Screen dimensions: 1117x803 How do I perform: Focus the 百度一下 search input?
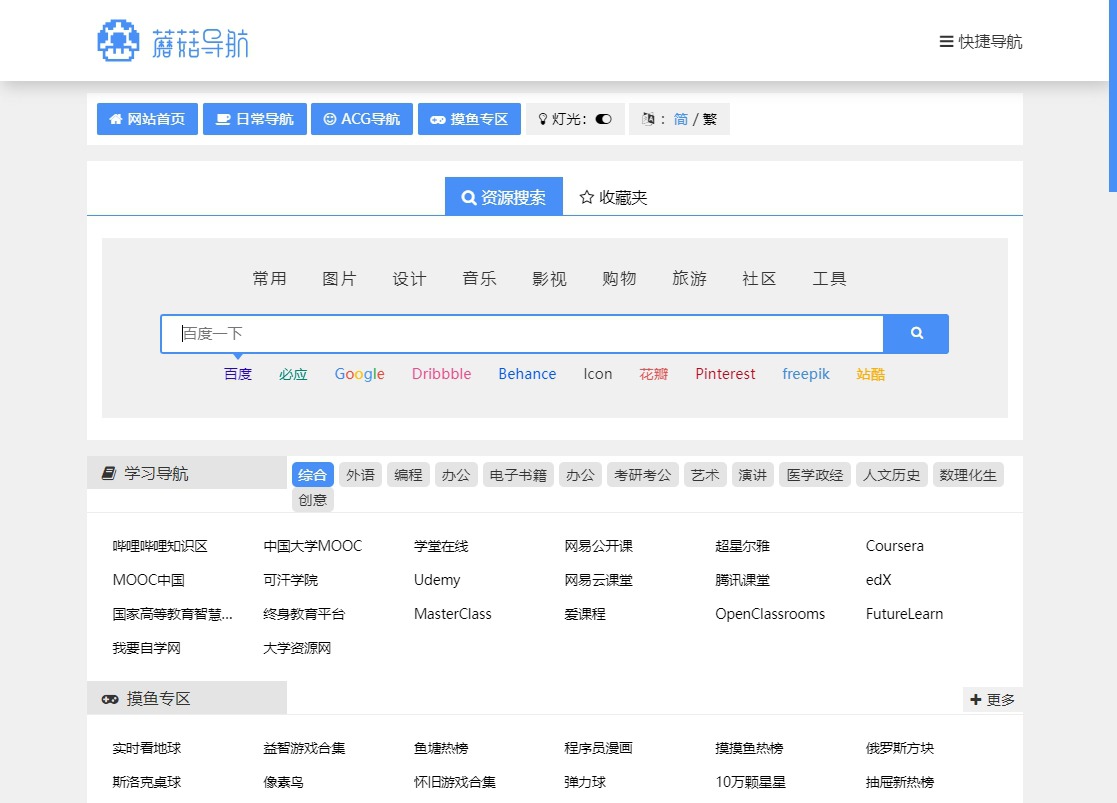[x=522, y=333]
